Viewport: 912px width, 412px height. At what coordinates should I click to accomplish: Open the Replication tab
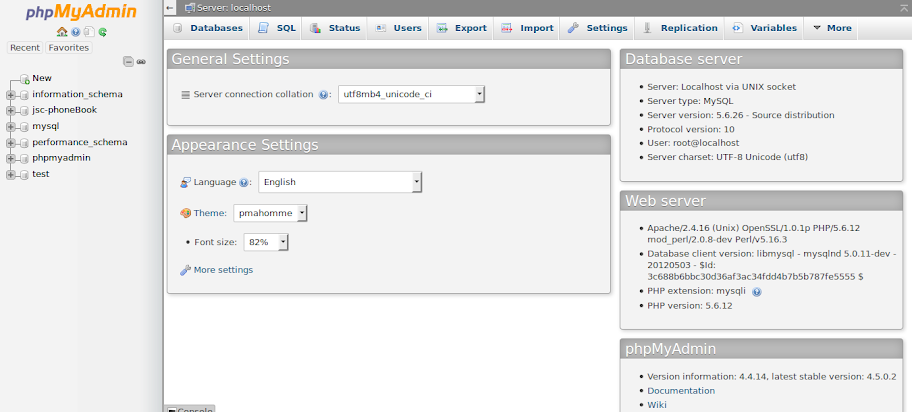(x=679, y=28)
